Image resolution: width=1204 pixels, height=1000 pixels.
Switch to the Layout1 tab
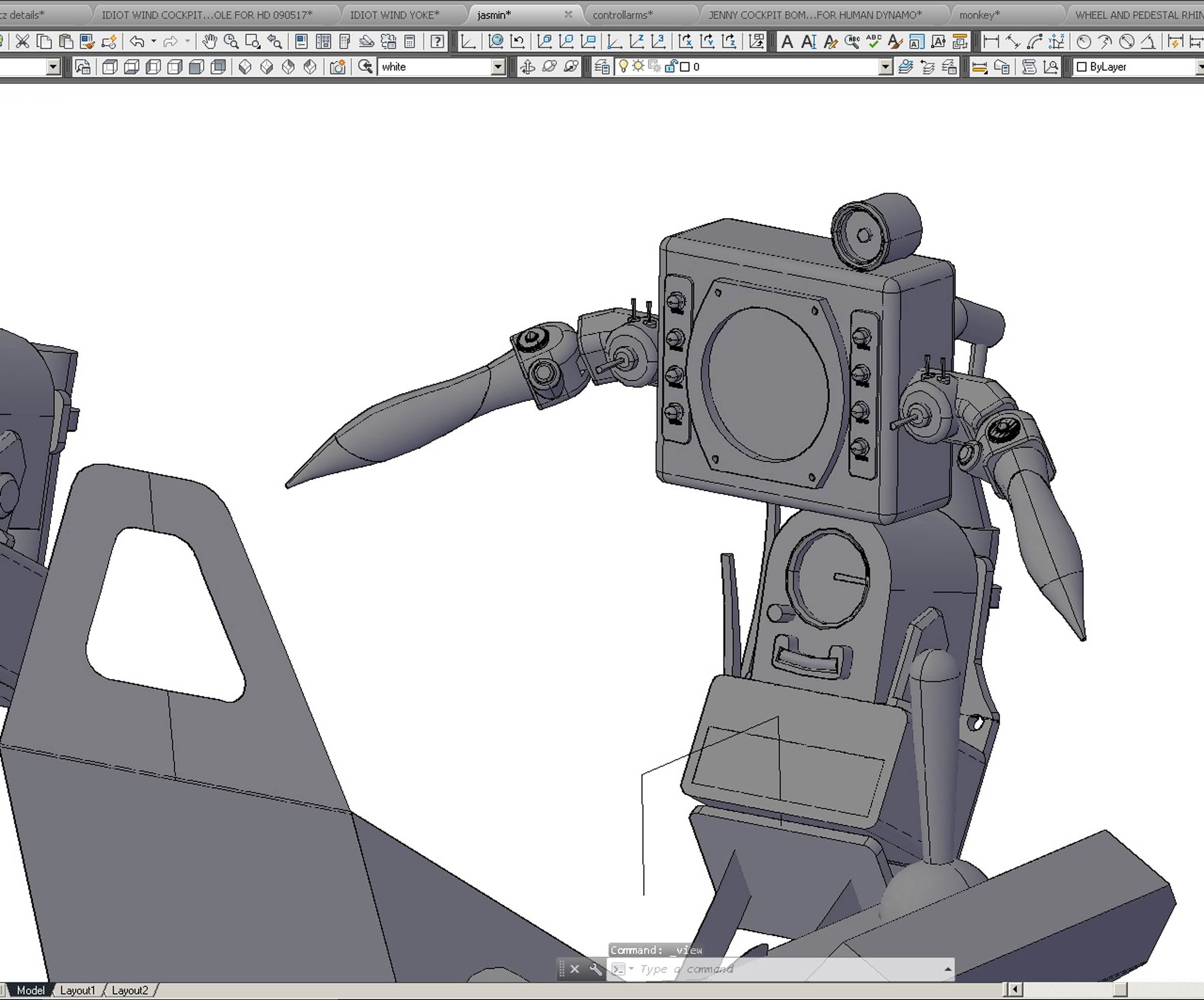(x=77, y=990)
